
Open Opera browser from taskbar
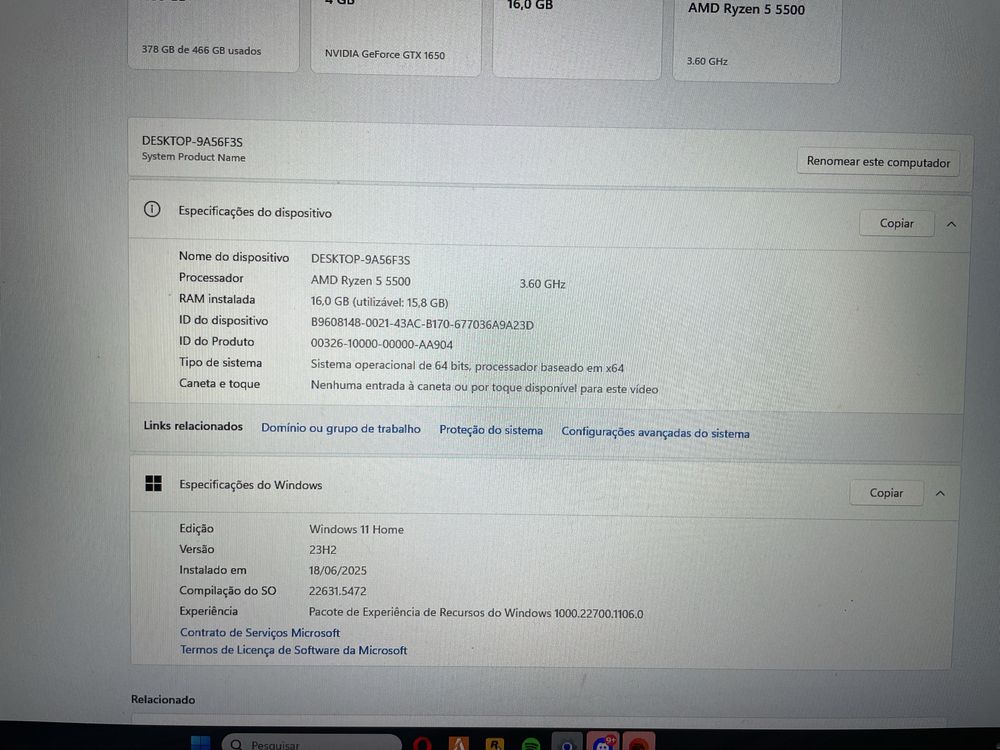pyautogui.click(x=422, y=744)
